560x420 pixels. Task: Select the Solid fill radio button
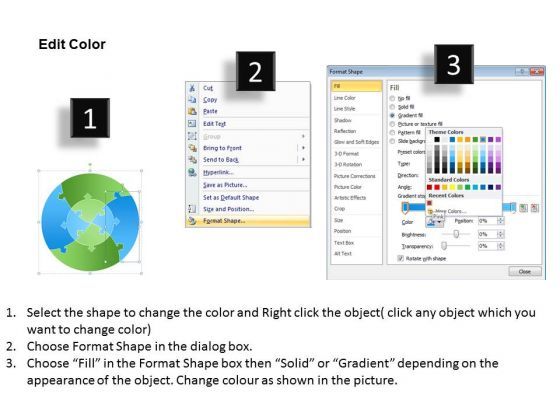[x=392, y=107]
